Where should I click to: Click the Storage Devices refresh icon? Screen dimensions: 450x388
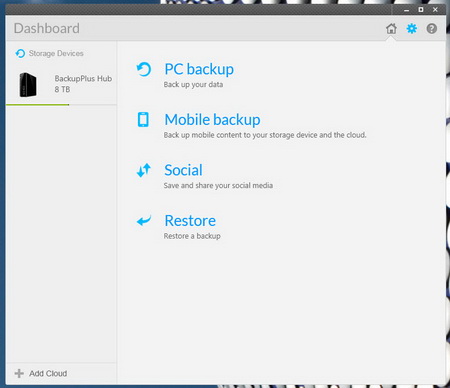tap(20, 53)
